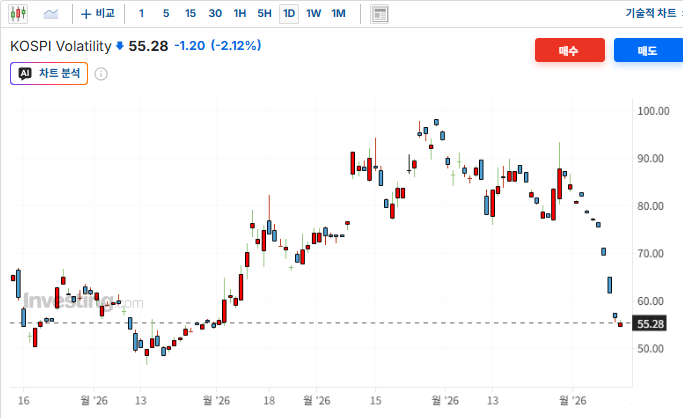This screenshot has width=683, height=418.
Task: Open the 기술적 차트 link
Action: pos(651,13)
